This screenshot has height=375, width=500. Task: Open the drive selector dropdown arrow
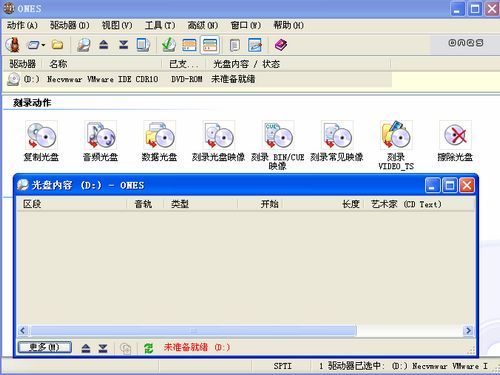(x=43, y=45)
